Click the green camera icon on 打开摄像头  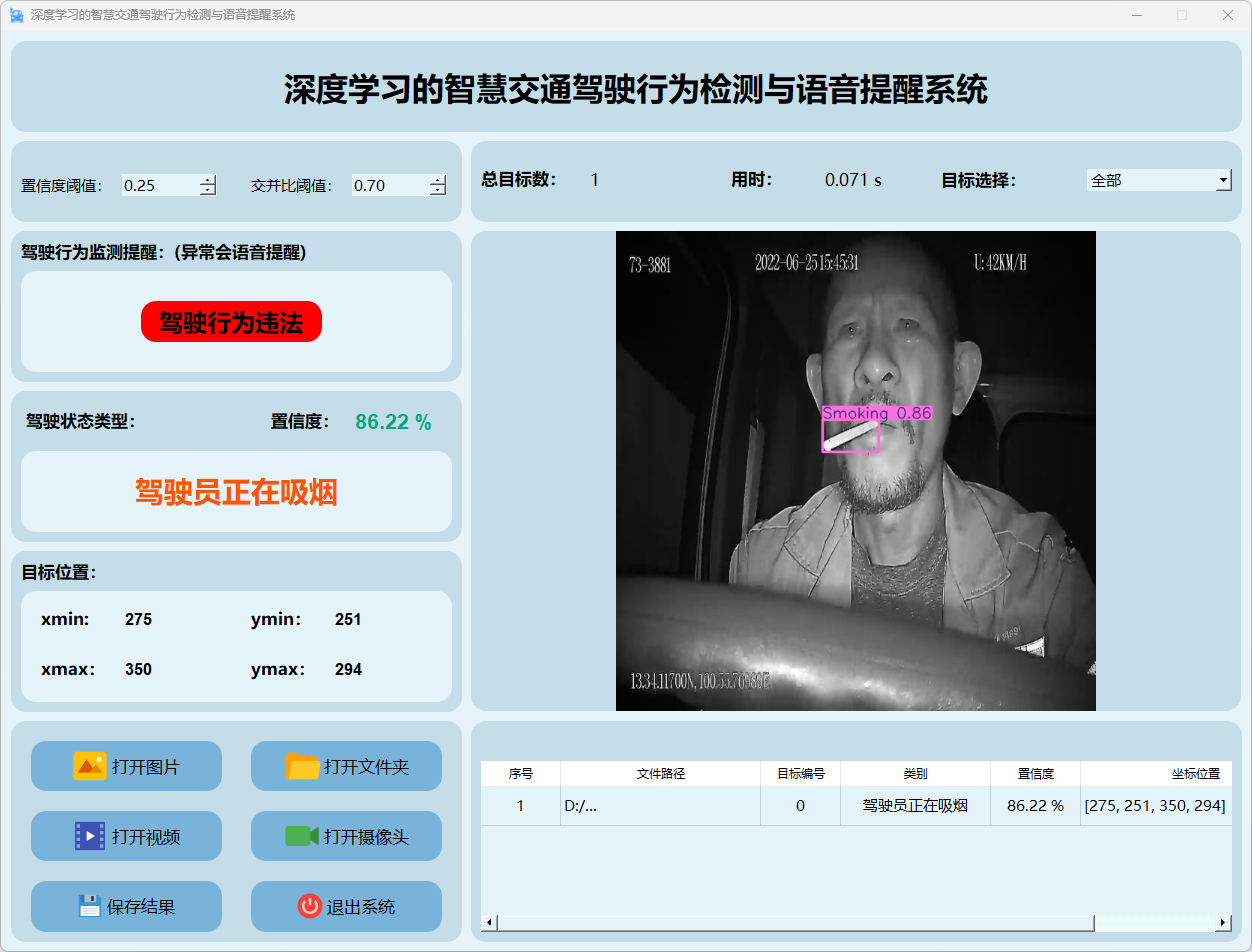point(301,836)
